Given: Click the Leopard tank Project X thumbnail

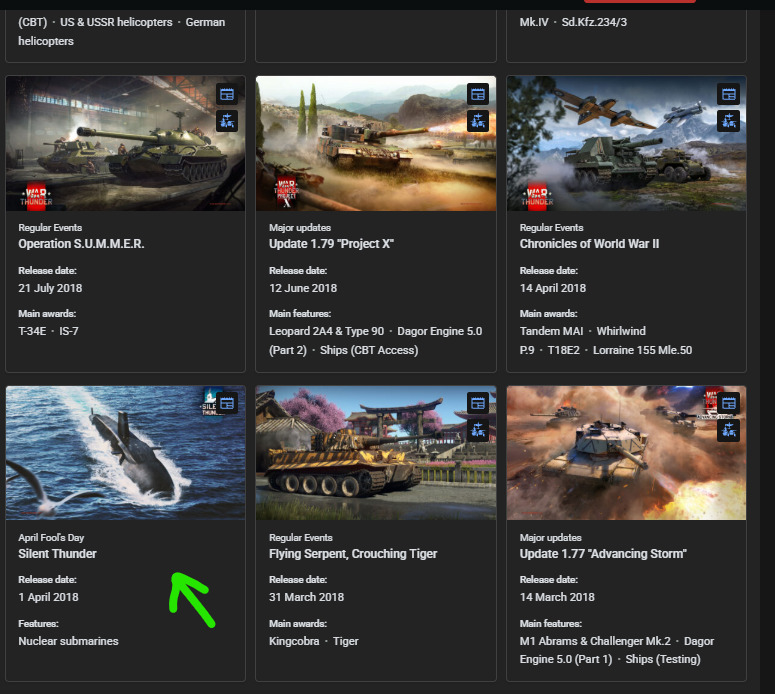Looking at the screenshot, I should (x=376, y=143).
